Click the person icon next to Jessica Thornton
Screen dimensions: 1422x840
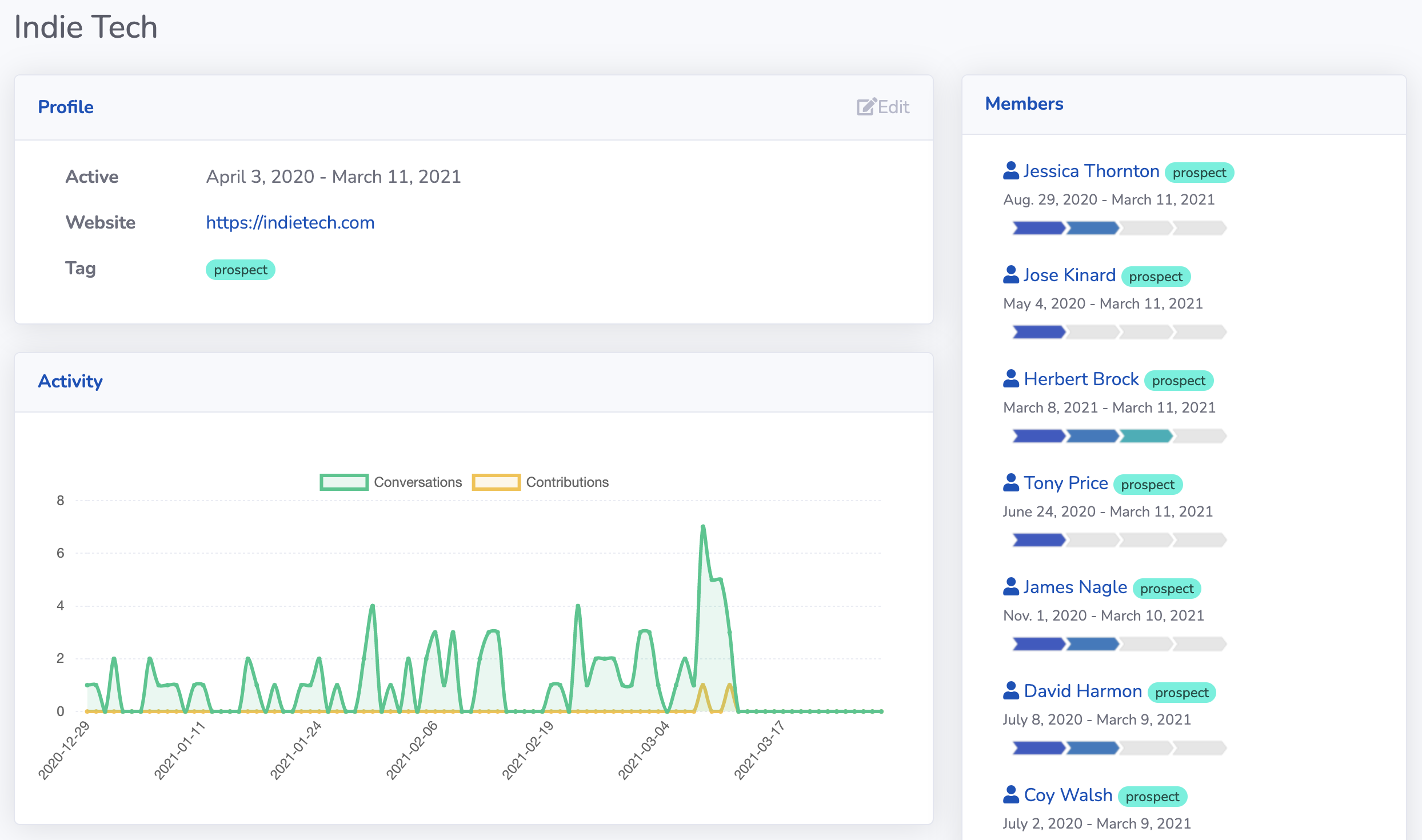[1010, 169]
